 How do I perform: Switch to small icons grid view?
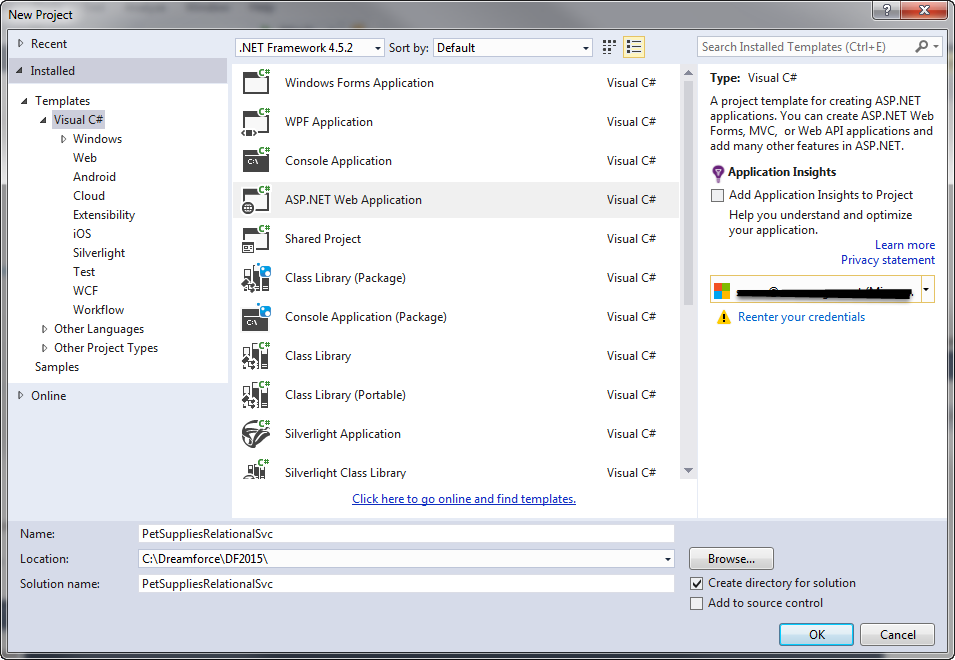point(610,47)
